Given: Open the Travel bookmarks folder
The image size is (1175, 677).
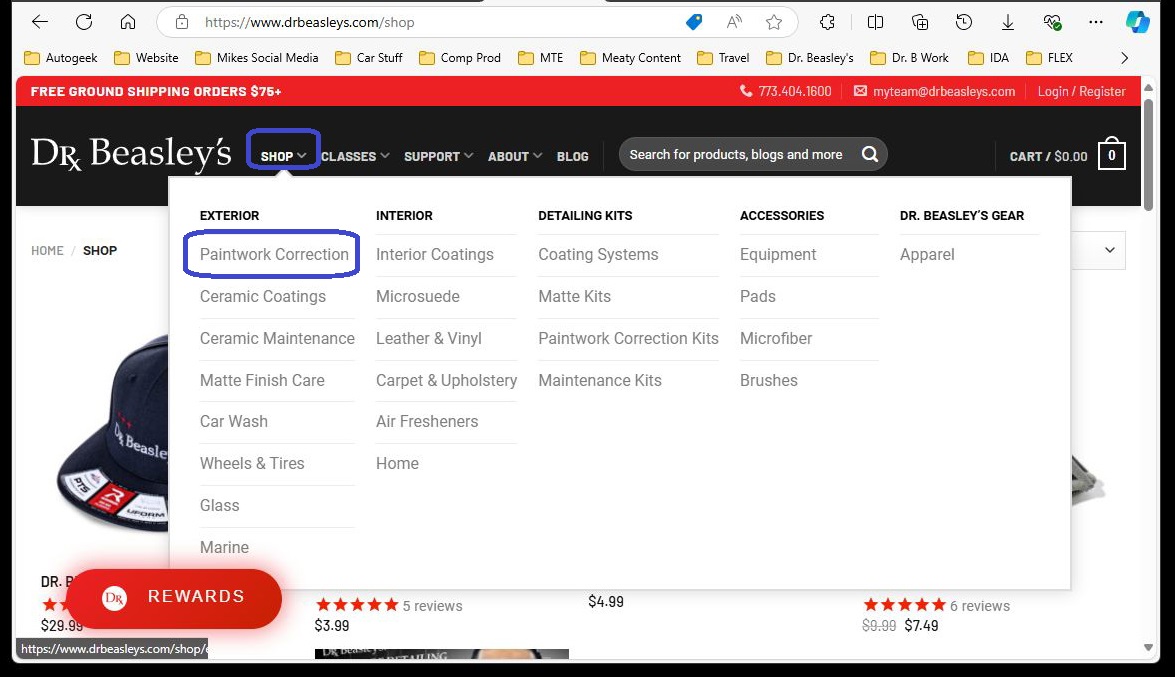Looking at the screenshot, I should (723, 58).
